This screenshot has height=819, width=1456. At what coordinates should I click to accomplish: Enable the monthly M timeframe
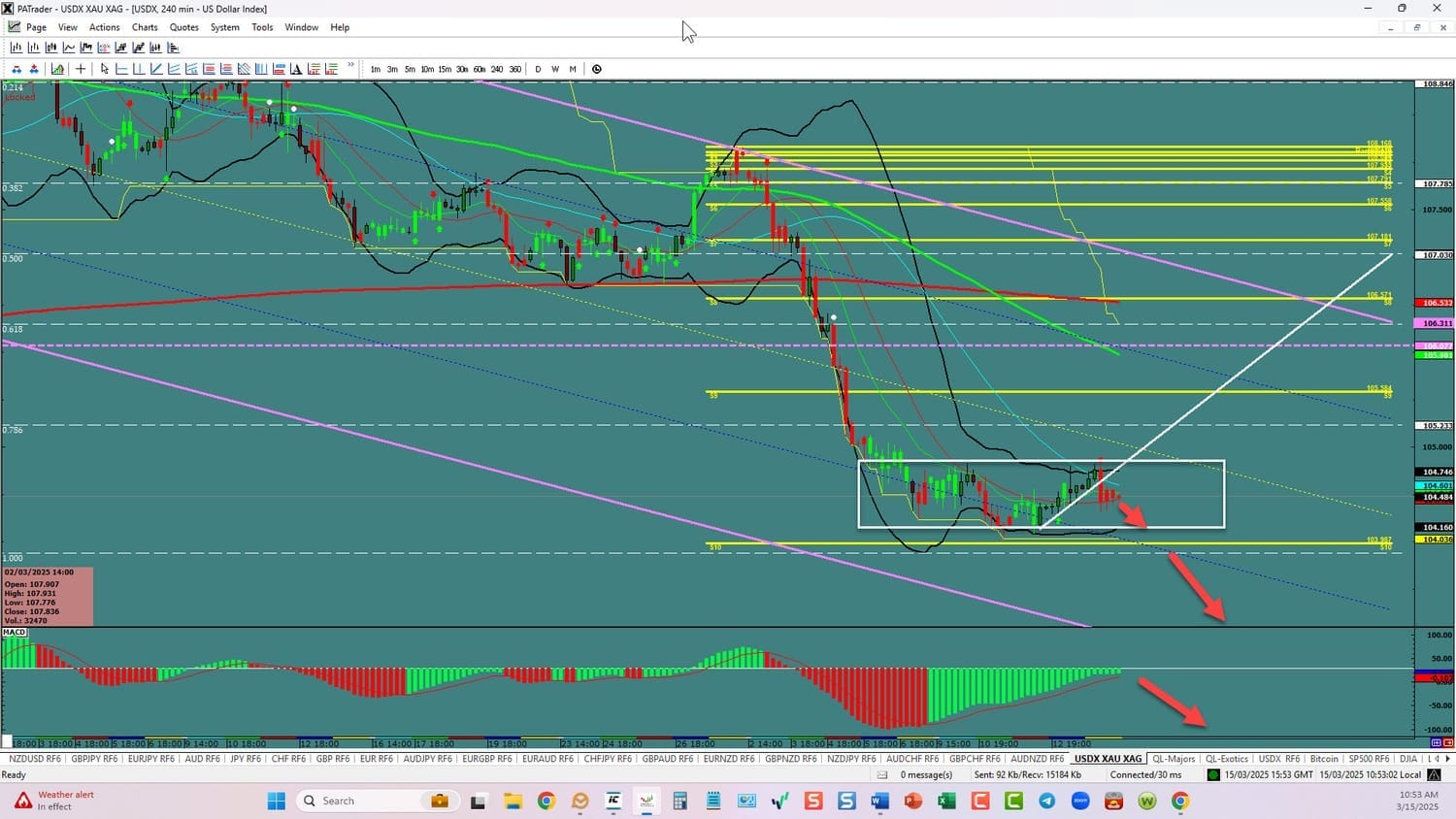pos(572,68)
